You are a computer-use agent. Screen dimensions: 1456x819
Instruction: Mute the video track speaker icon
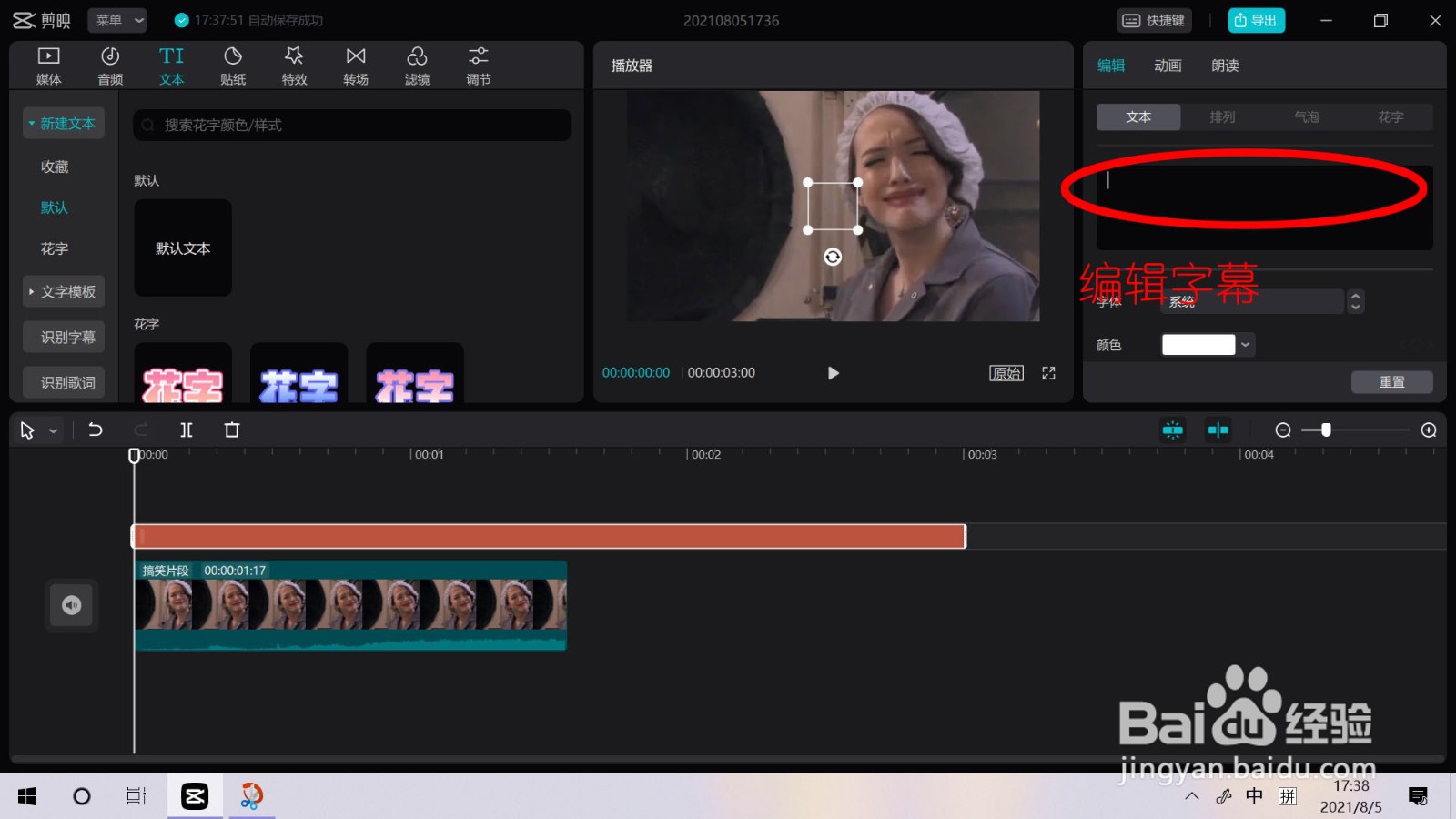pos(72,605)
